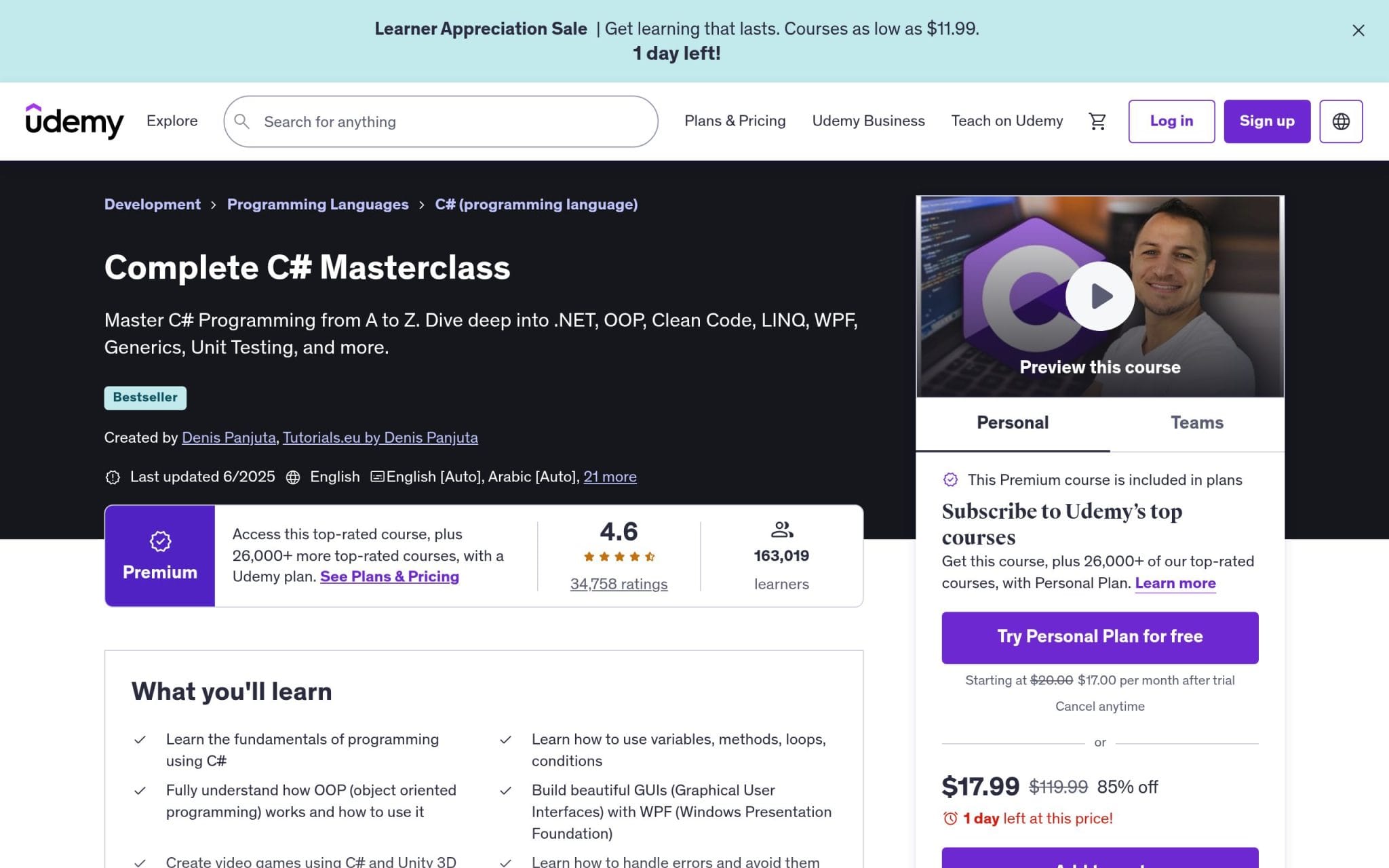Open Teach on Udemy
The width and height of the screenshot is (1389, 868).
tap(1006, 121)
